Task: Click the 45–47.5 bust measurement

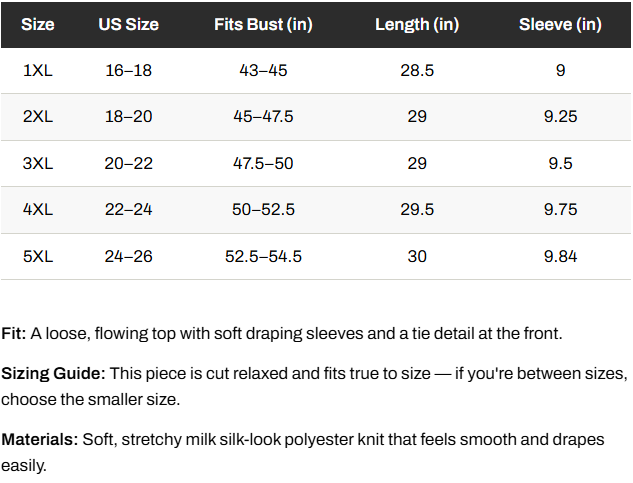Action: point(263,117)
